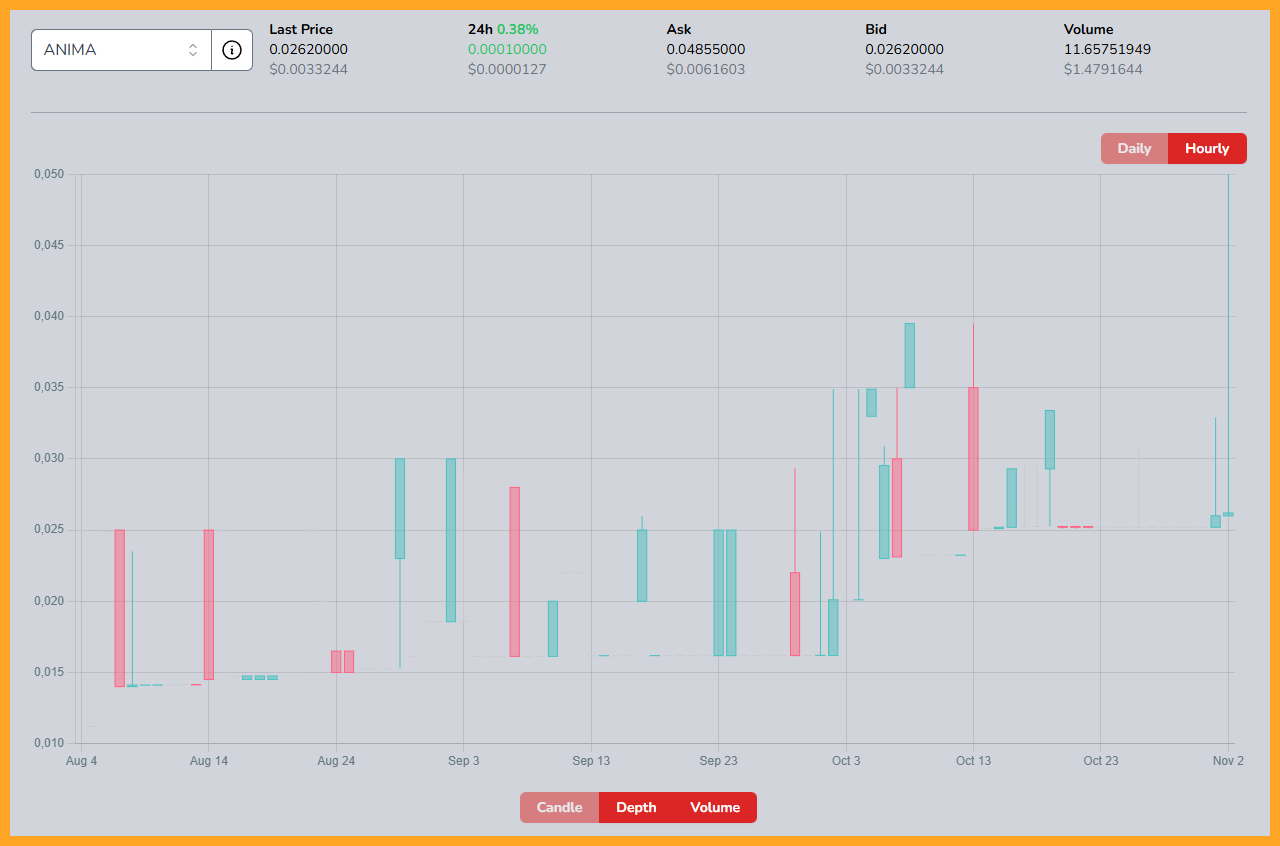
Task: Show the Volume chart tab
Action: pos(715,807)
